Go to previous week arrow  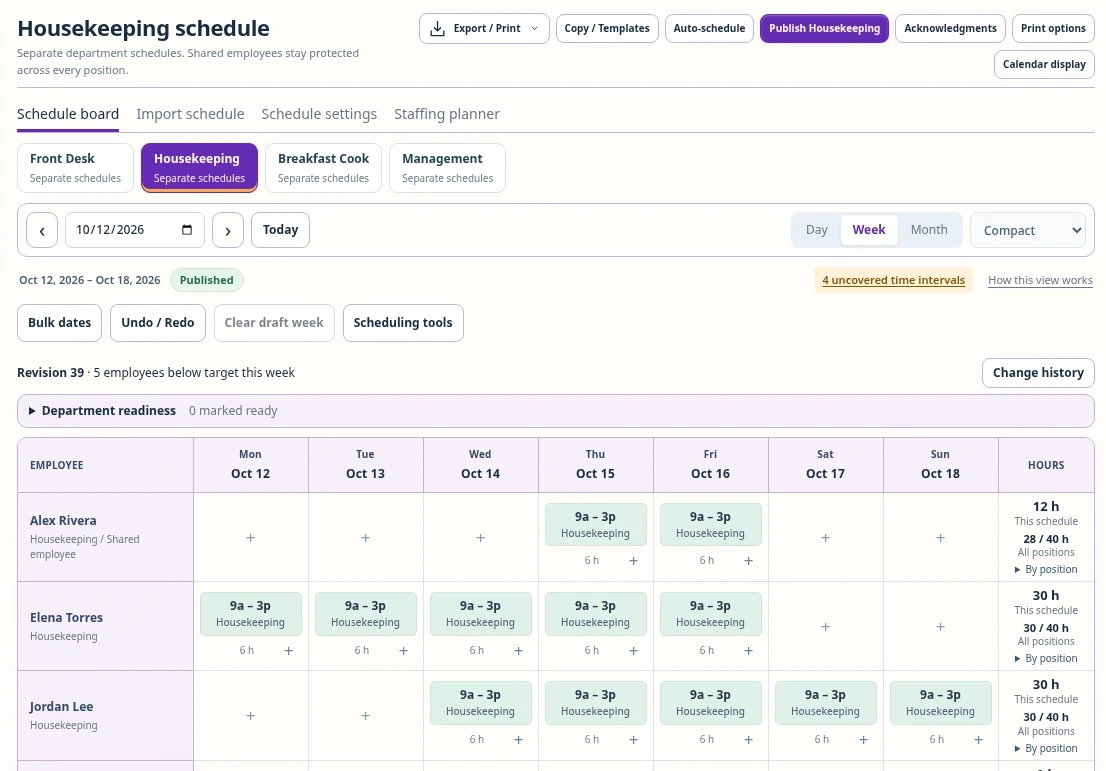click(x=42, y=230)
